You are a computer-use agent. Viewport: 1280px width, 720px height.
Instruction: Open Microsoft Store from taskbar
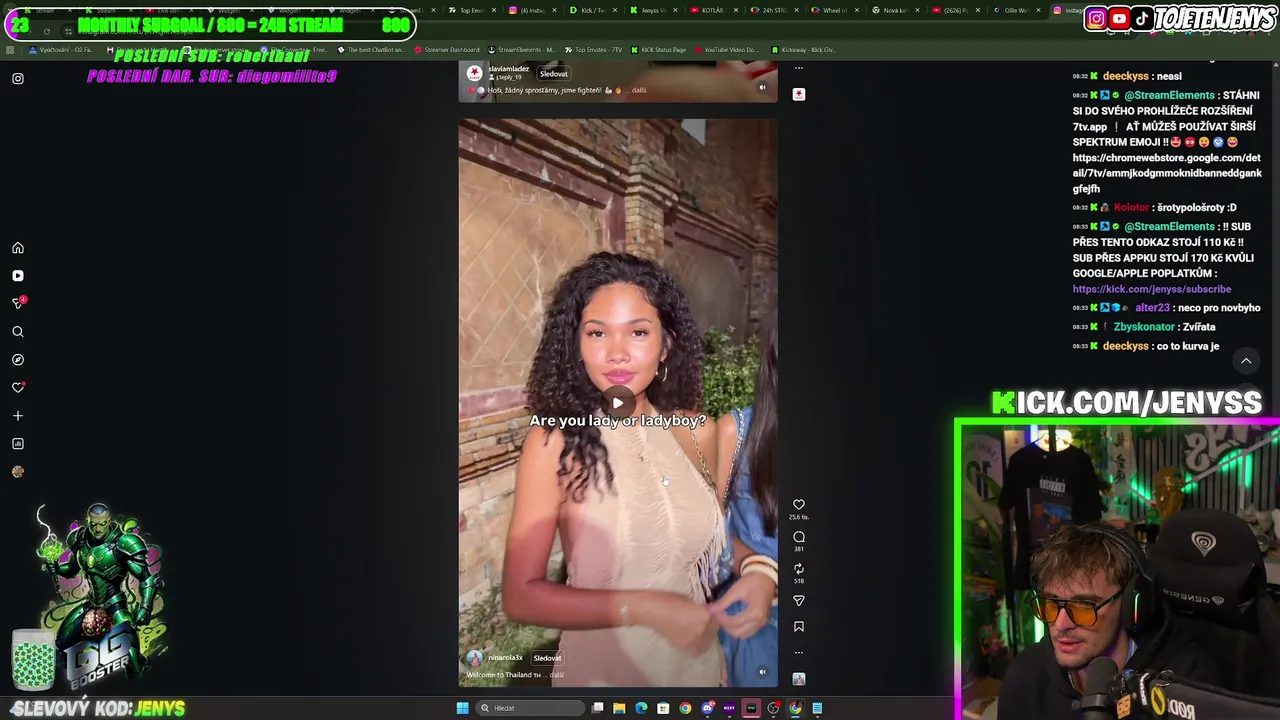(x=663, y=708)
